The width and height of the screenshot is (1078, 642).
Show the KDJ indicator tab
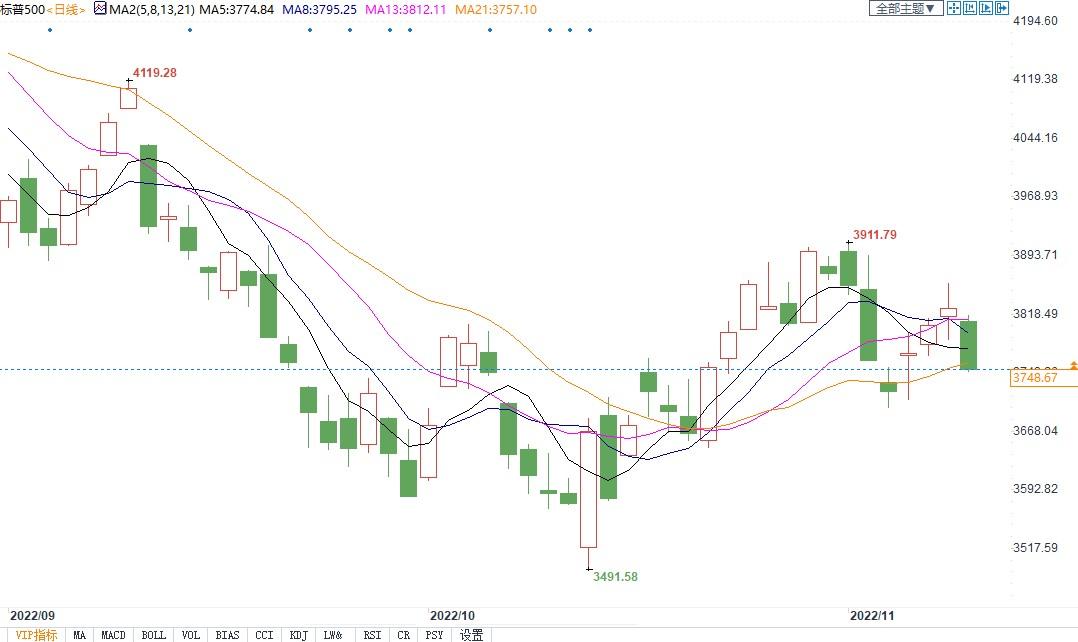(x=298, y=635)
